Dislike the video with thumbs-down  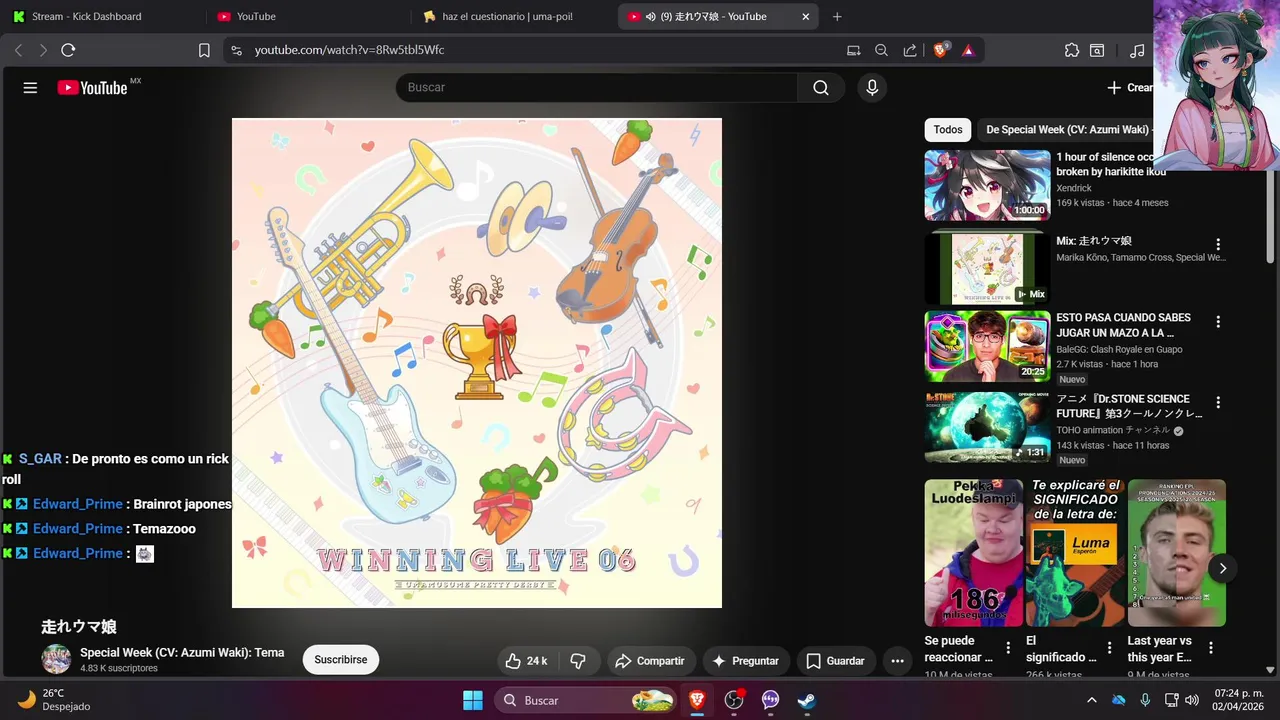click(x=578, y=661)
